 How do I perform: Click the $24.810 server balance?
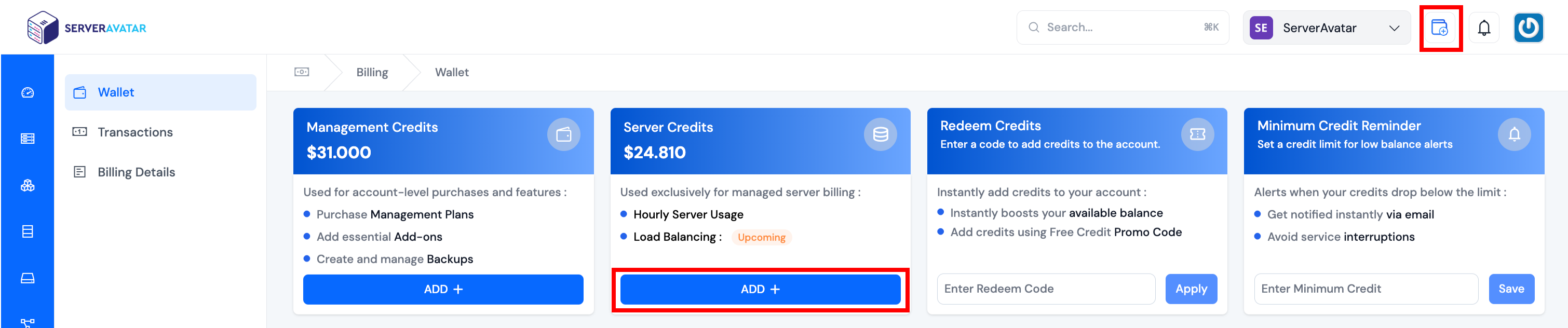pyautogui.click(x=654, y=153)
